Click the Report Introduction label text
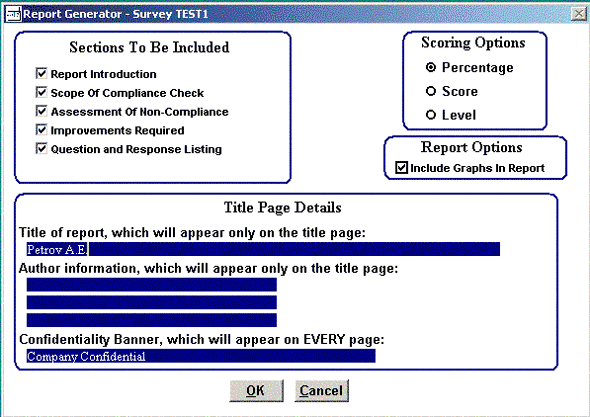Screen dimensions: 590x417 [x=103, y=74]
